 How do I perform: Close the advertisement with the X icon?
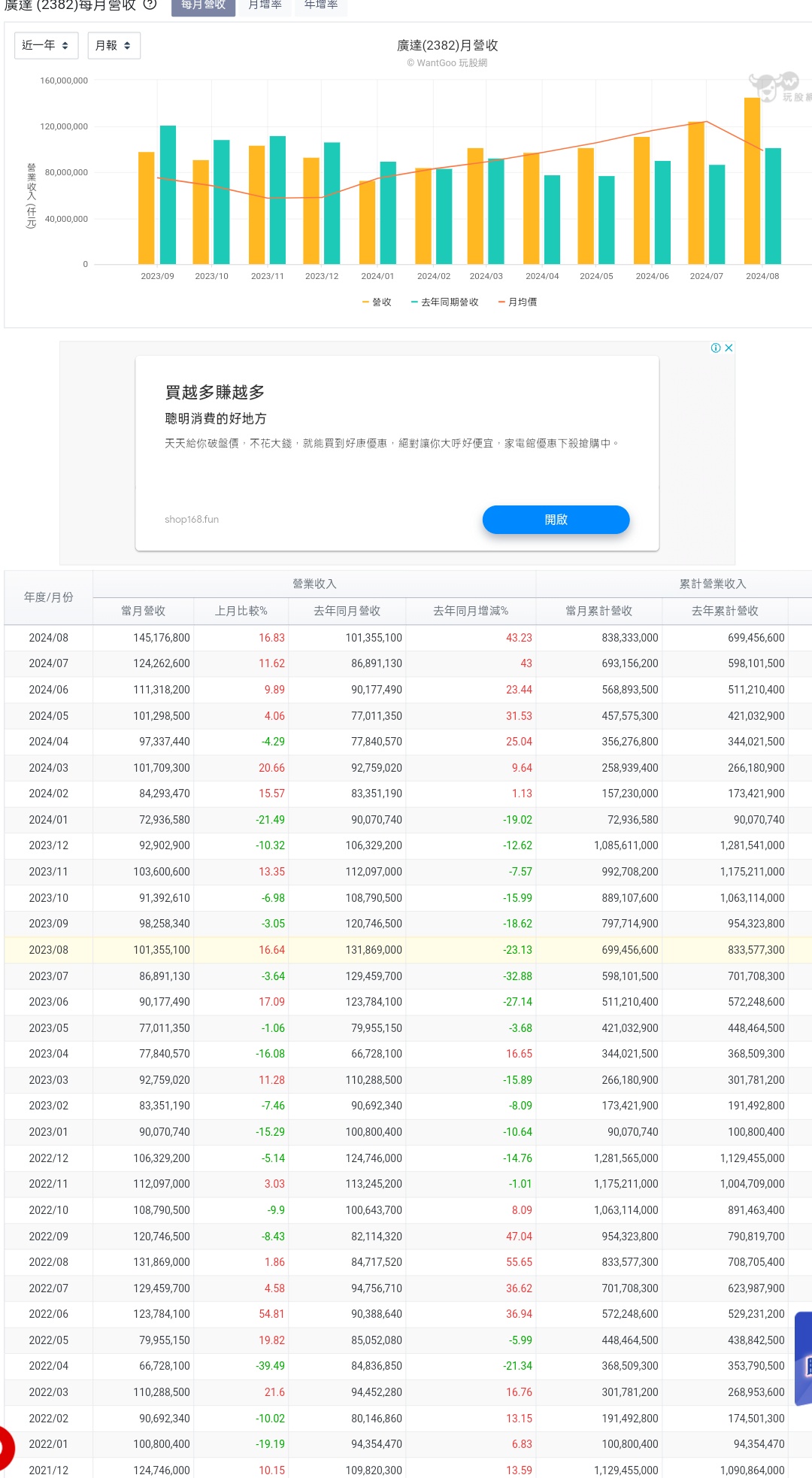[729, 347]
